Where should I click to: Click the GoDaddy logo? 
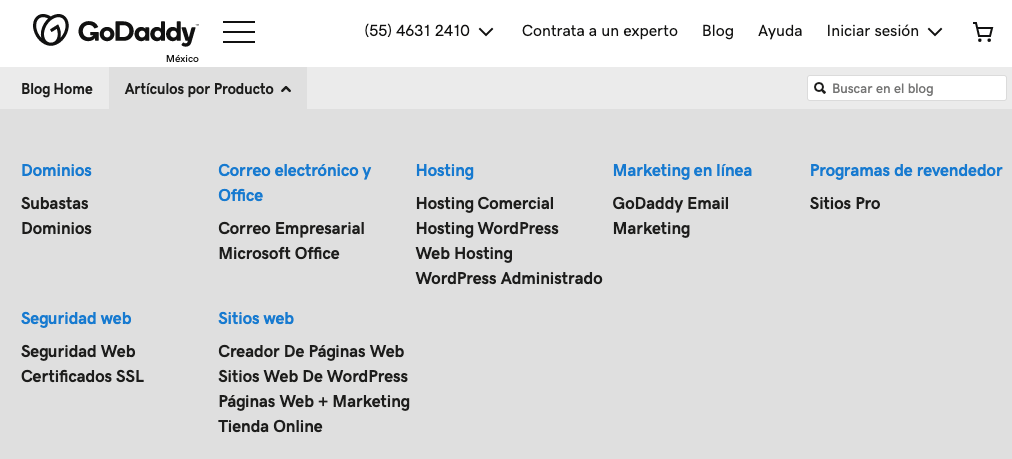(x=116, y=31)
